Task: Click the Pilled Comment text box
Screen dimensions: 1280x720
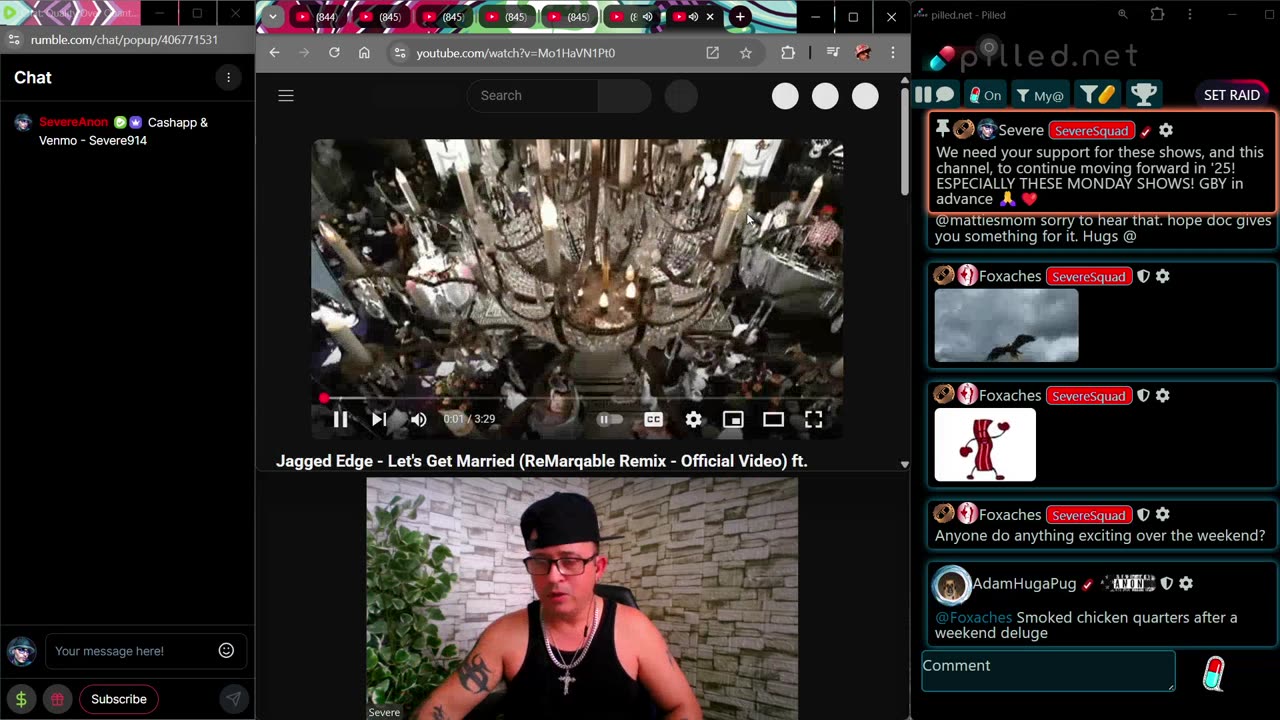Action: click(x=1048, y=671)
